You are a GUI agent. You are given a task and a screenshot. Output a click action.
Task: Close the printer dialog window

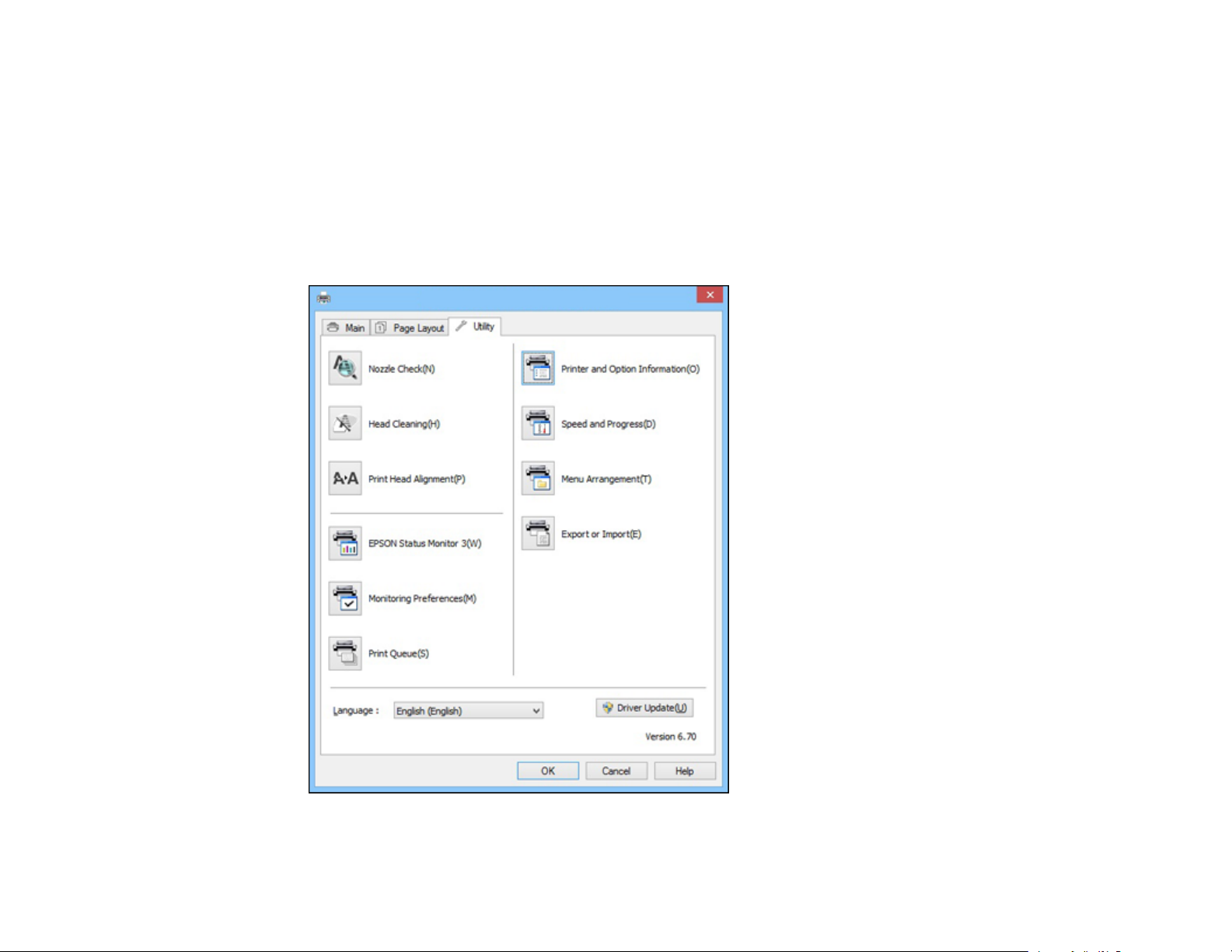click(710, 295)
